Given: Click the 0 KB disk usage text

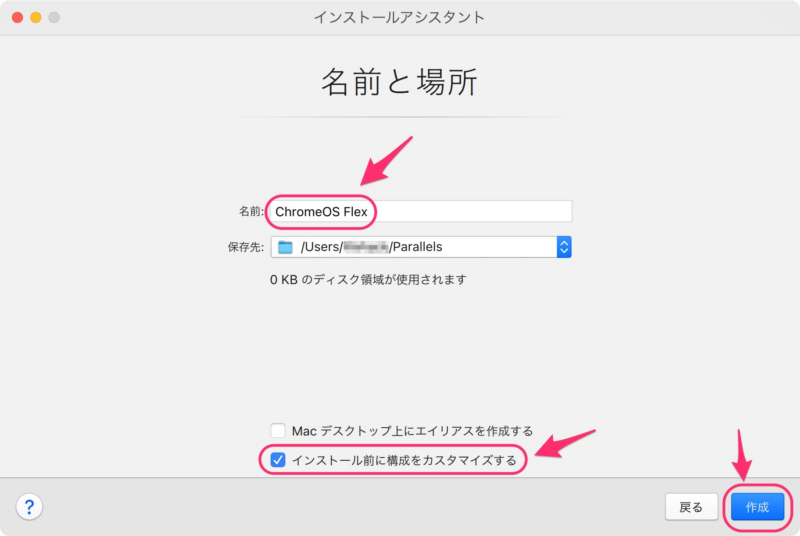Looking at the screenshot, I should 368,279.
